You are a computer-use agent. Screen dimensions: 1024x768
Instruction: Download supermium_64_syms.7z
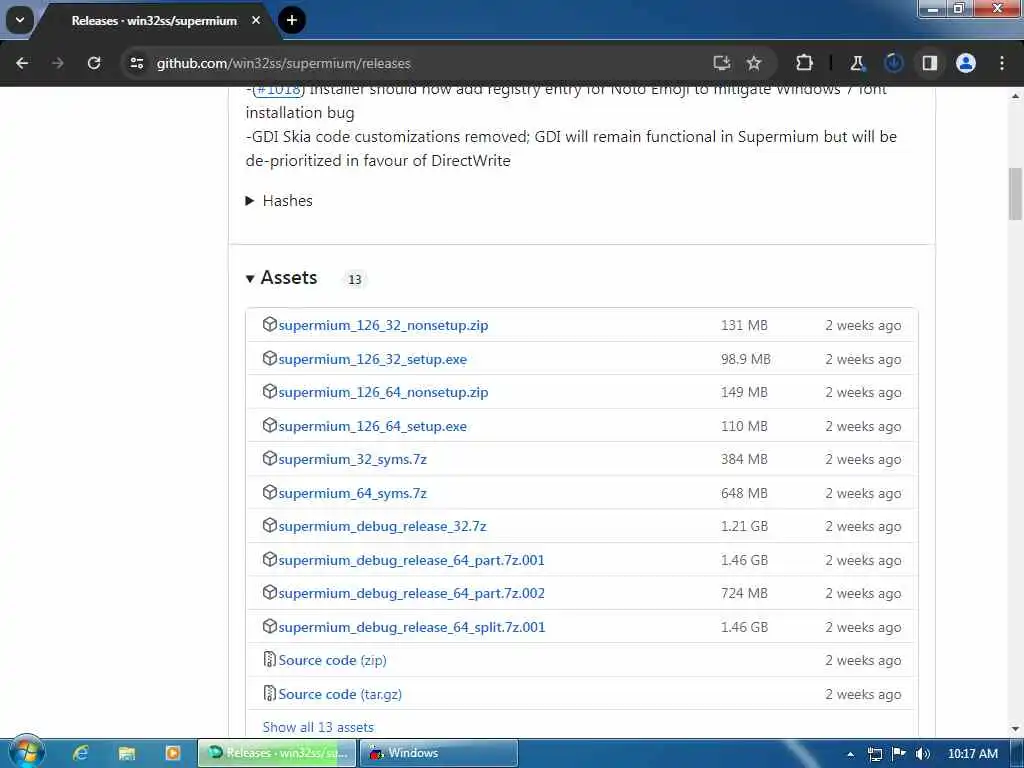(352, 494)
